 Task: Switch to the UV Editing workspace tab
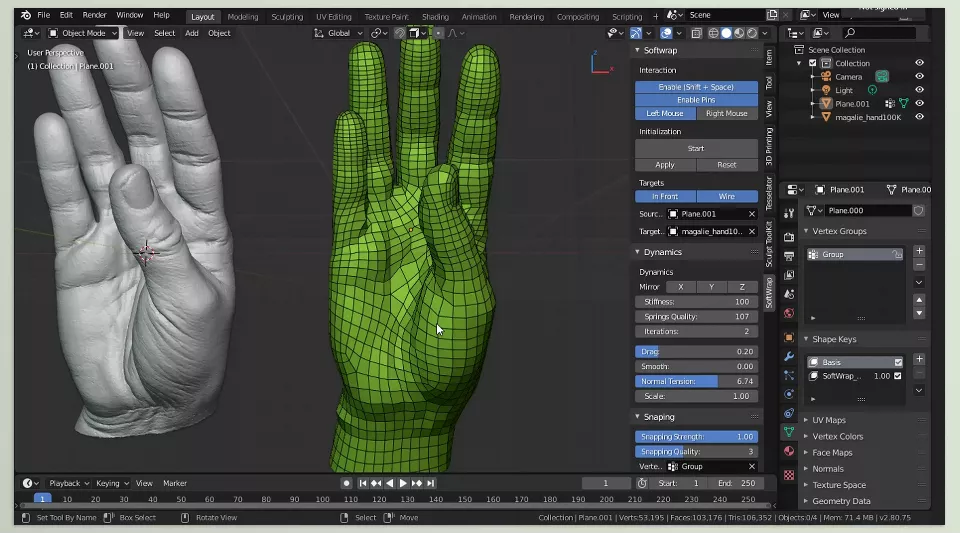click(334, 17)
